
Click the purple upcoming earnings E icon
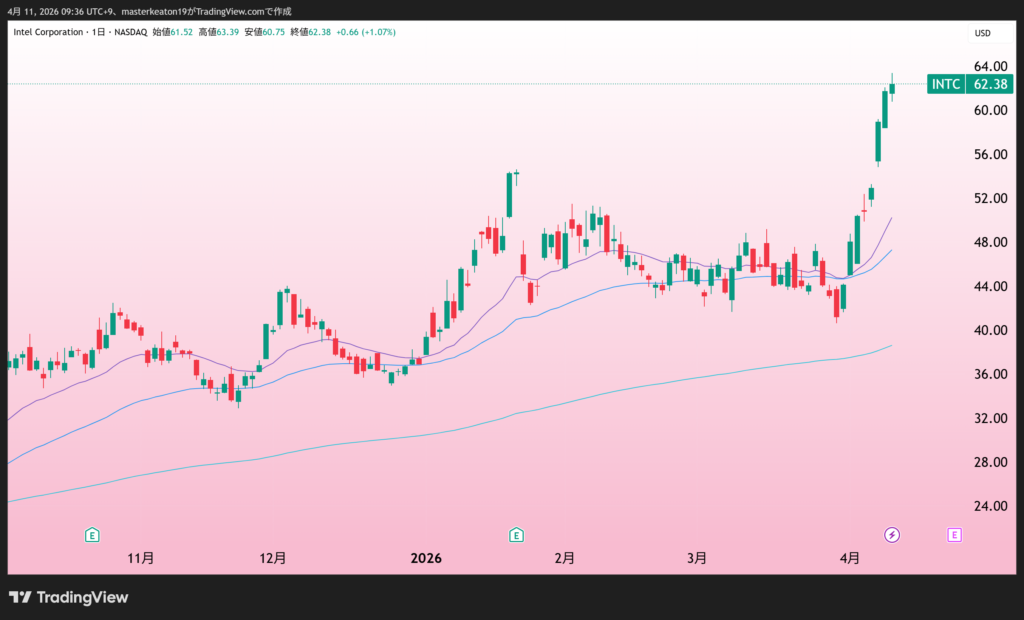tap(955, 535)
